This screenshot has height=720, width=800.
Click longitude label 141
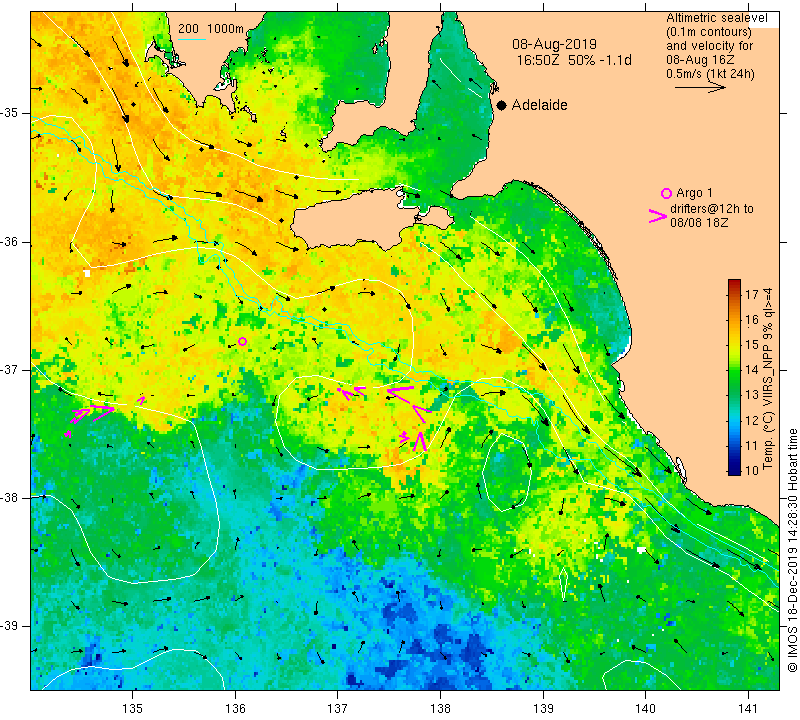click(x=748, y=708)
